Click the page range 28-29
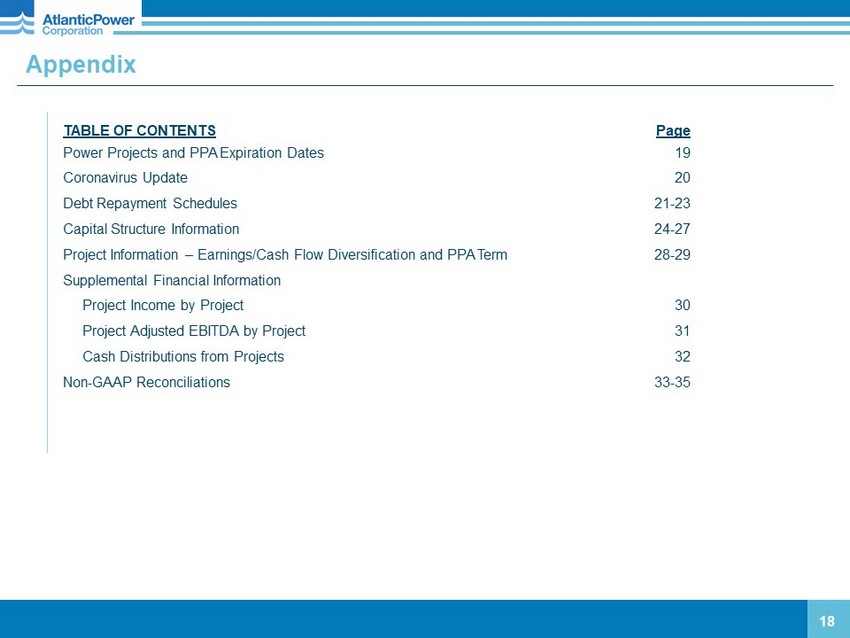Image resolution: width=850 pixels, height=638 pixels. point(672,255)
